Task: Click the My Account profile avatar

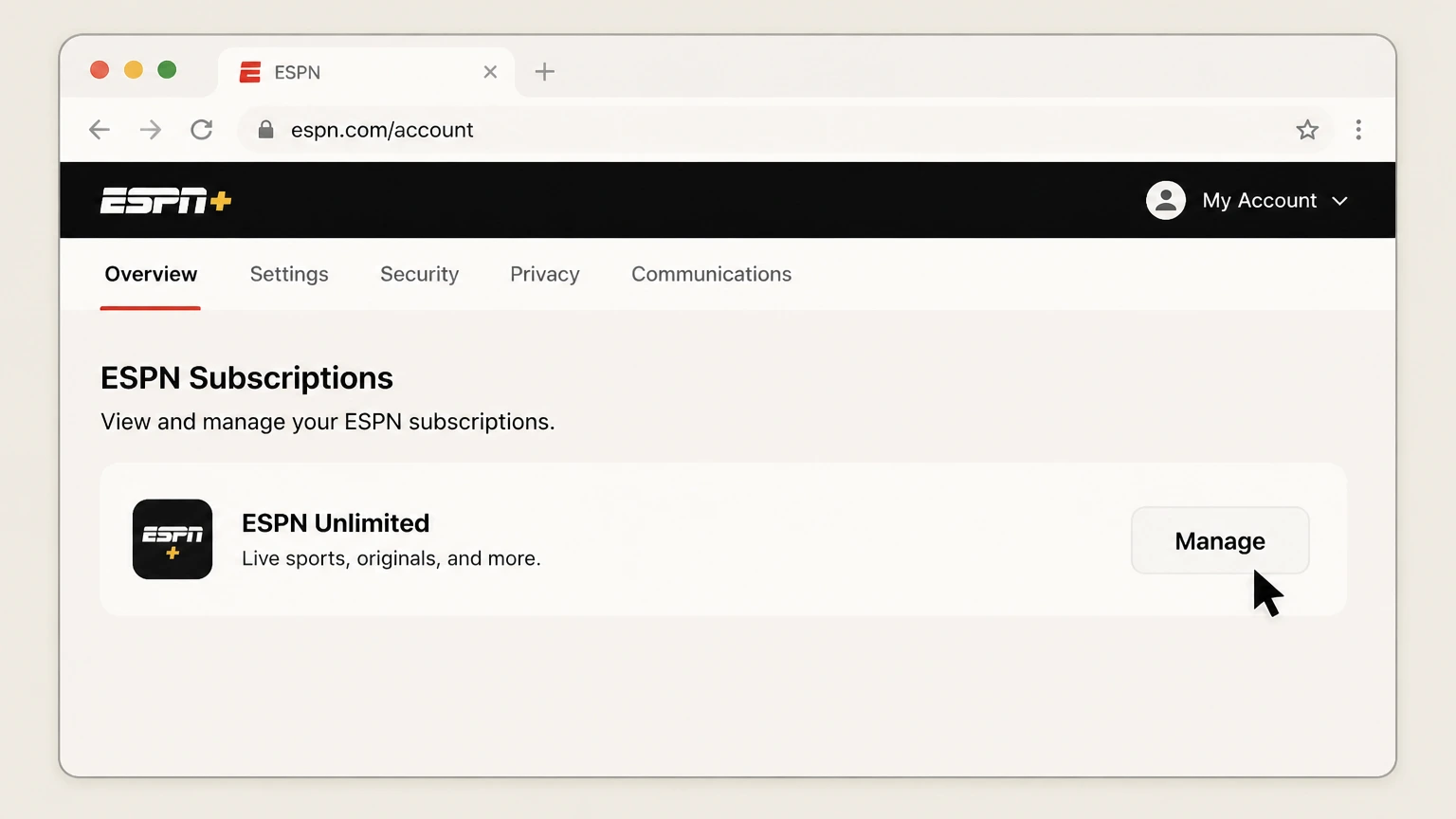Action: [1166, 201]
